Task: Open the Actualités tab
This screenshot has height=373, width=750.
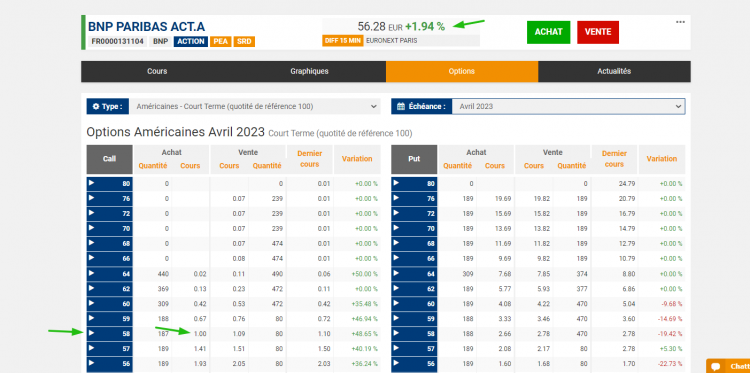Action: click(x=614, y=71)
